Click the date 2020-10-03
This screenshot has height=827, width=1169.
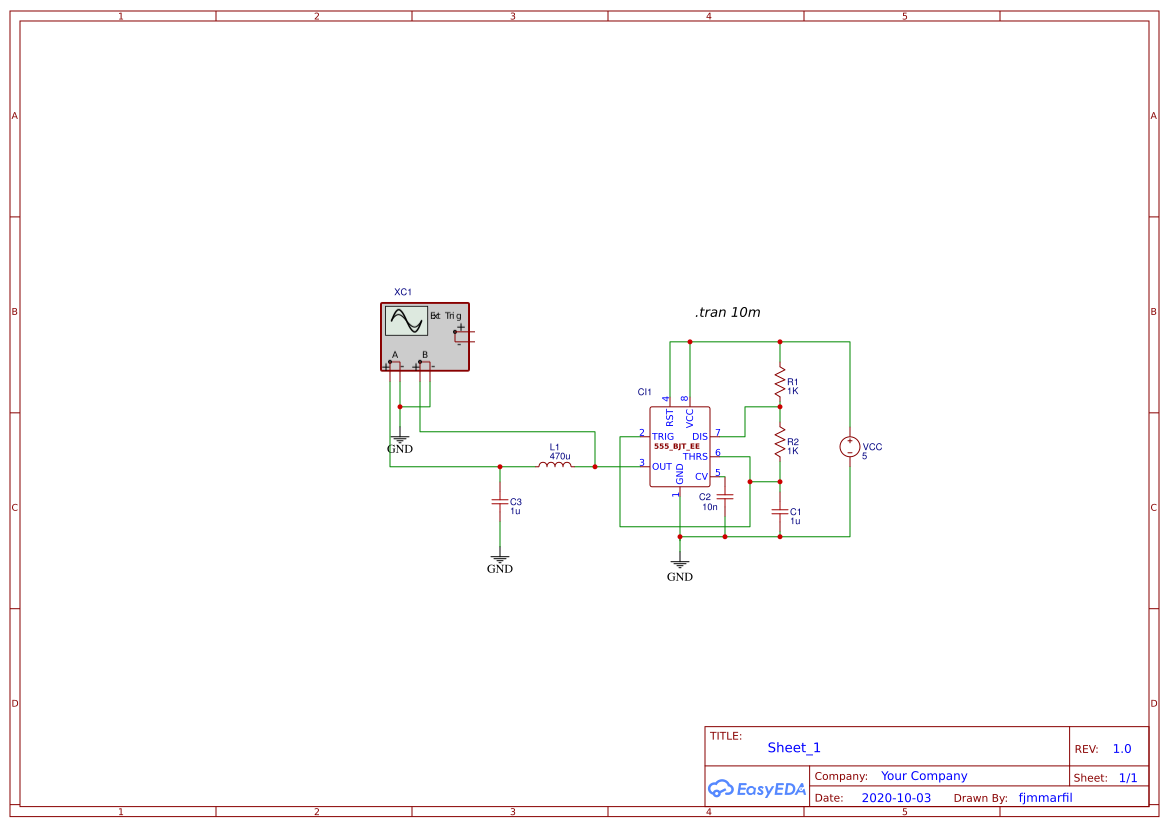pos(897,797)
